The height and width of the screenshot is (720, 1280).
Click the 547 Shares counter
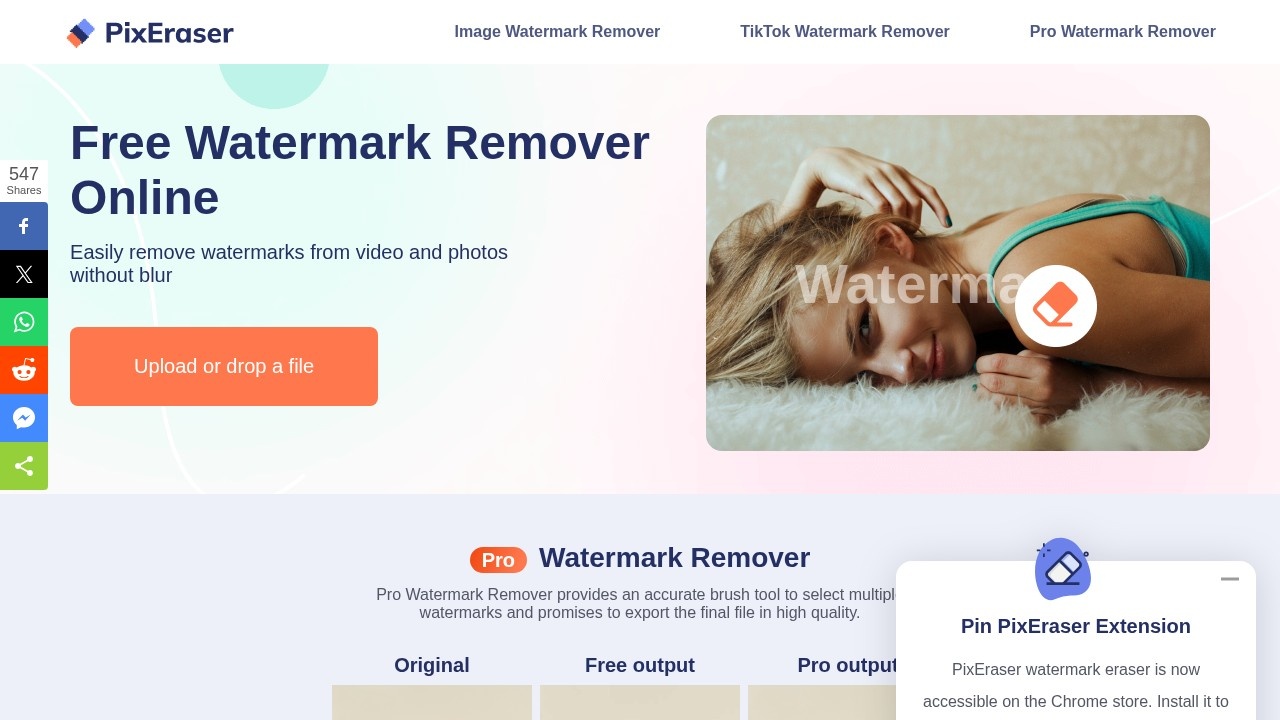[24, 181]
